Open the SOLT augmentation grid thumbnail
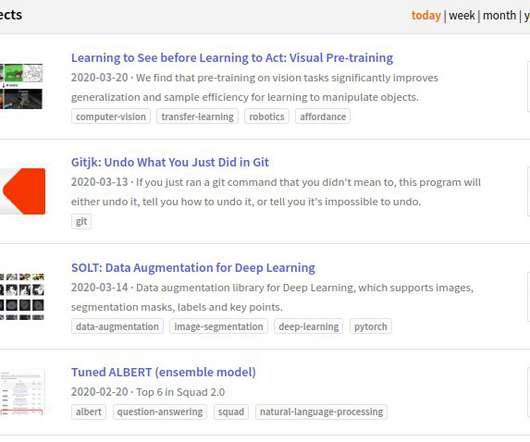530x442 pixels. point(22,296)
